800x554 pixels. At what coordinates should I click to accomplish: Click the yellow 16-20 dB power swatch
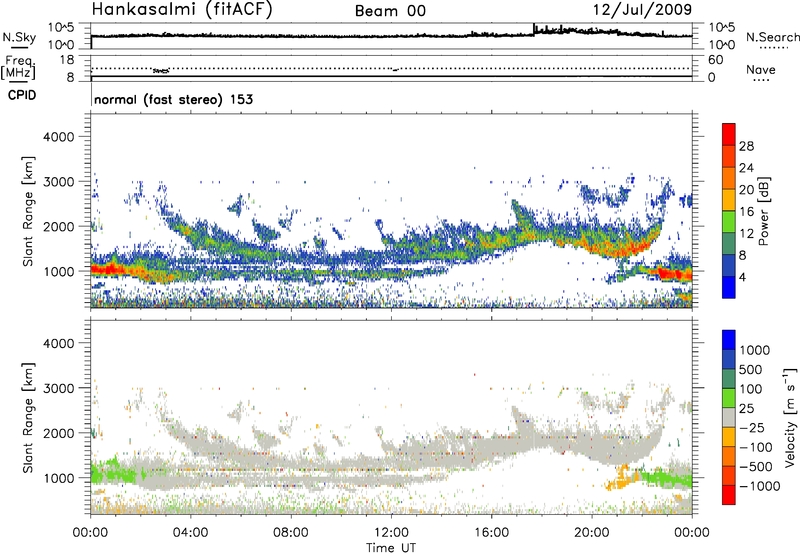point(729,199)
